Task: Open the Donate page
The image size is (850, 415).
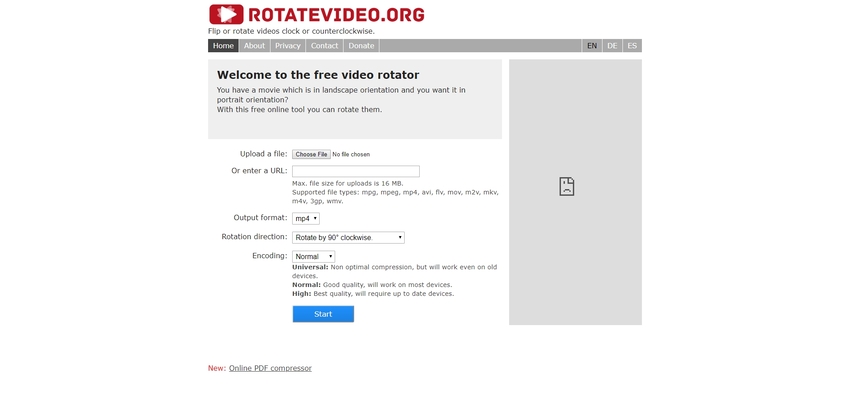Action: [361, 46]
